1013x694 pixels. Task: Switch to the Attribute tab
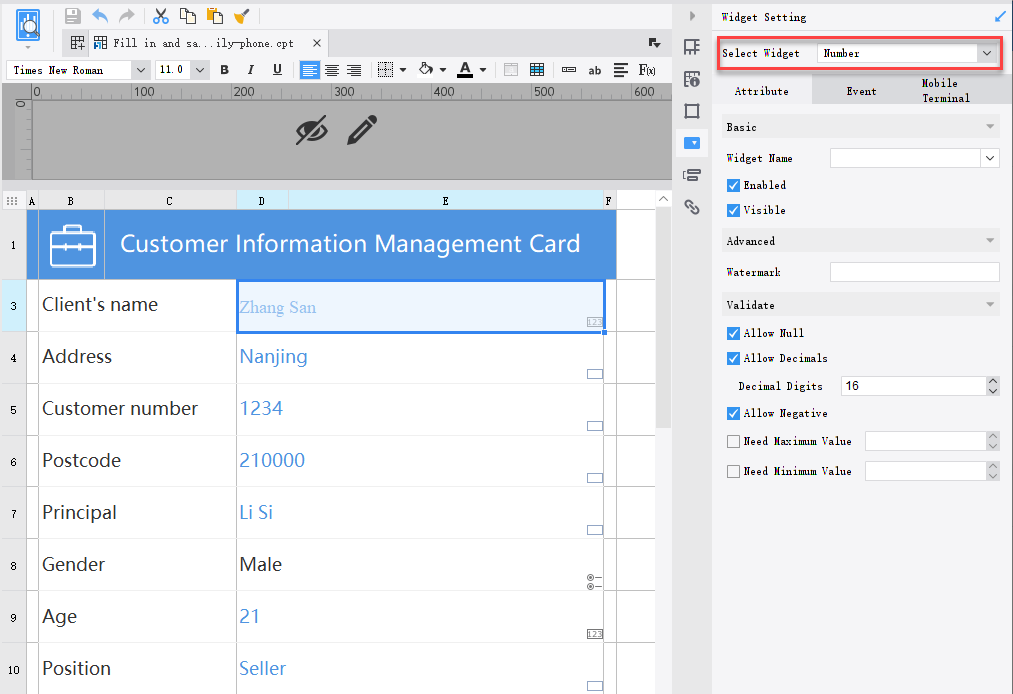tap(762, 91)
